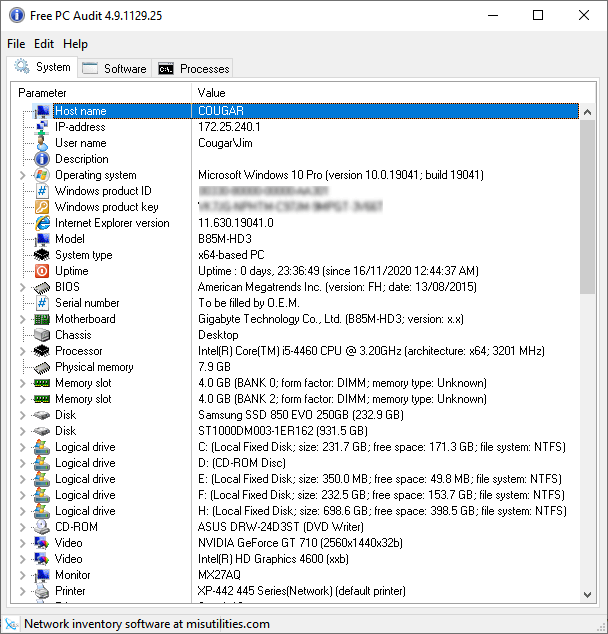The height and width of the screenshot is (634, 608).
Task: Click the status bar misutilities icon
Action: pos(11,624)
